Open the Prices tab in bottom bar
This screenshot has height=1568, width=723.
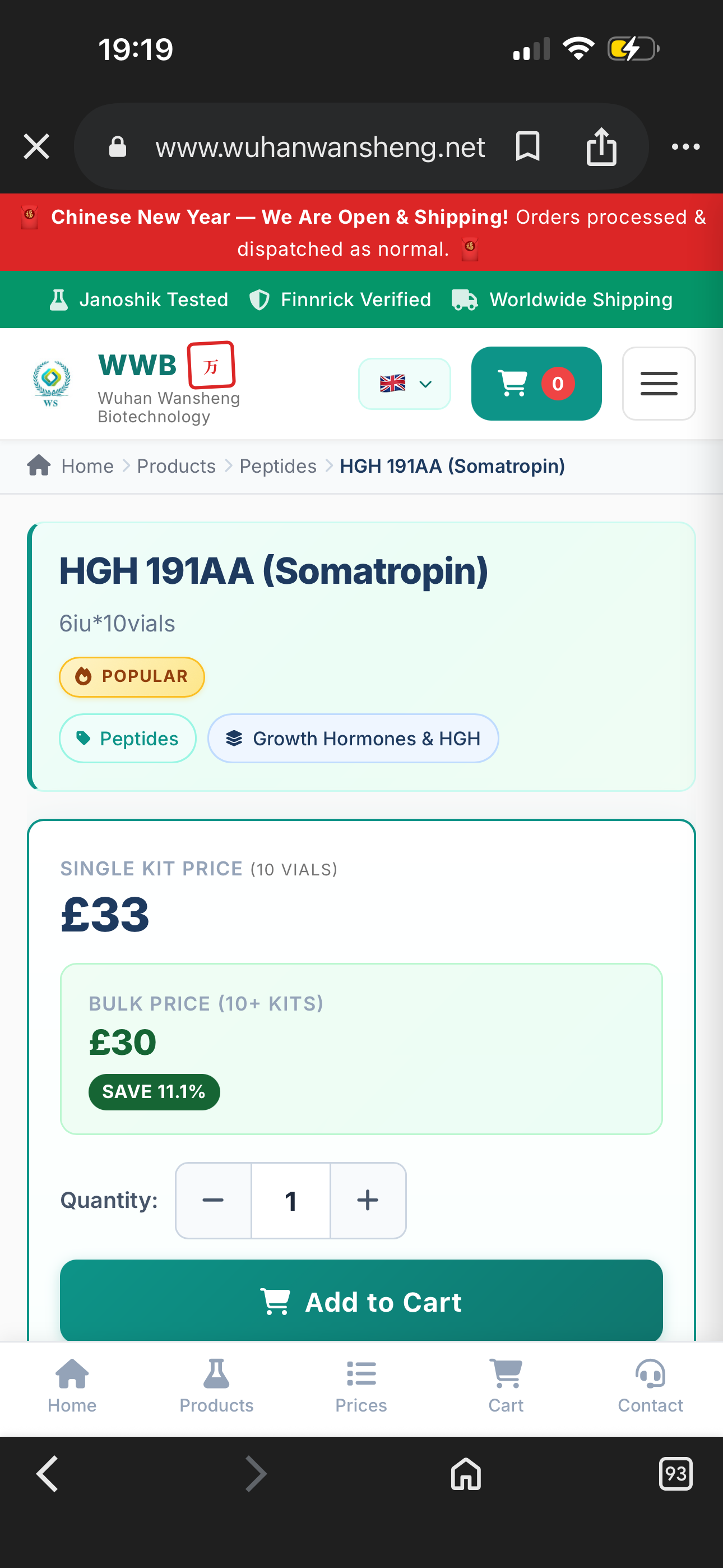click(x=361, y=1387)
